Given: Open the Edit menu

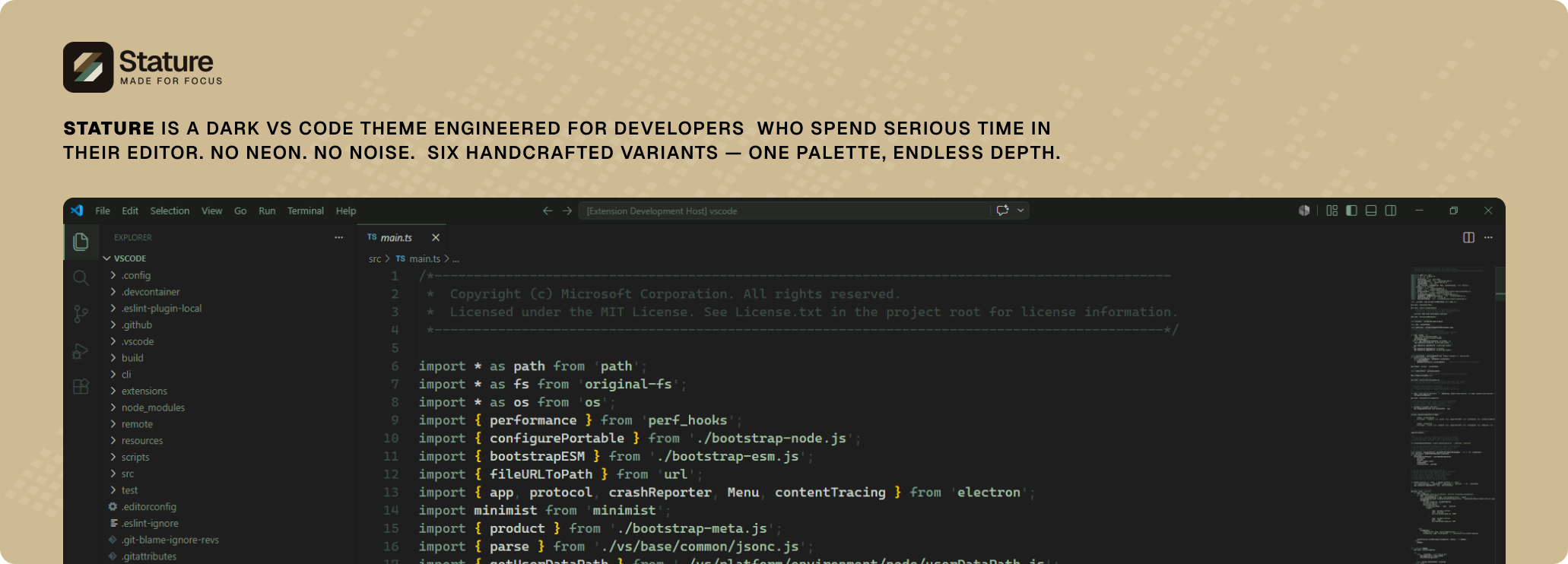Looking at the screenshot, I should click(130, 211).
